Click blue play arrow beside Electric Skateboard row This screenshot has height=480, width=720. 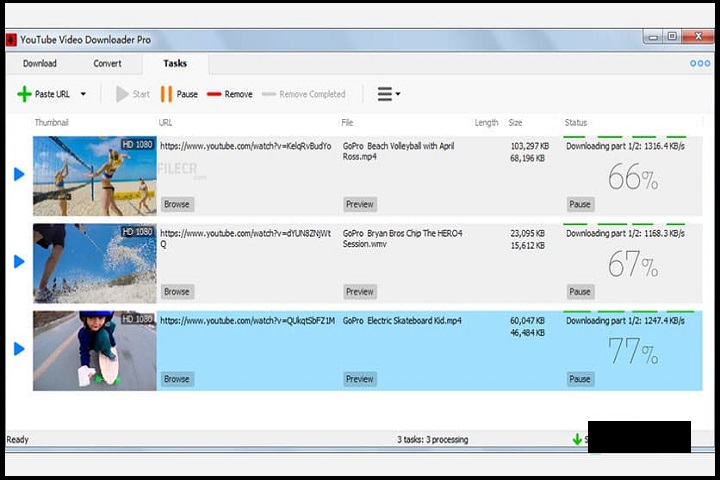point(19,349)
